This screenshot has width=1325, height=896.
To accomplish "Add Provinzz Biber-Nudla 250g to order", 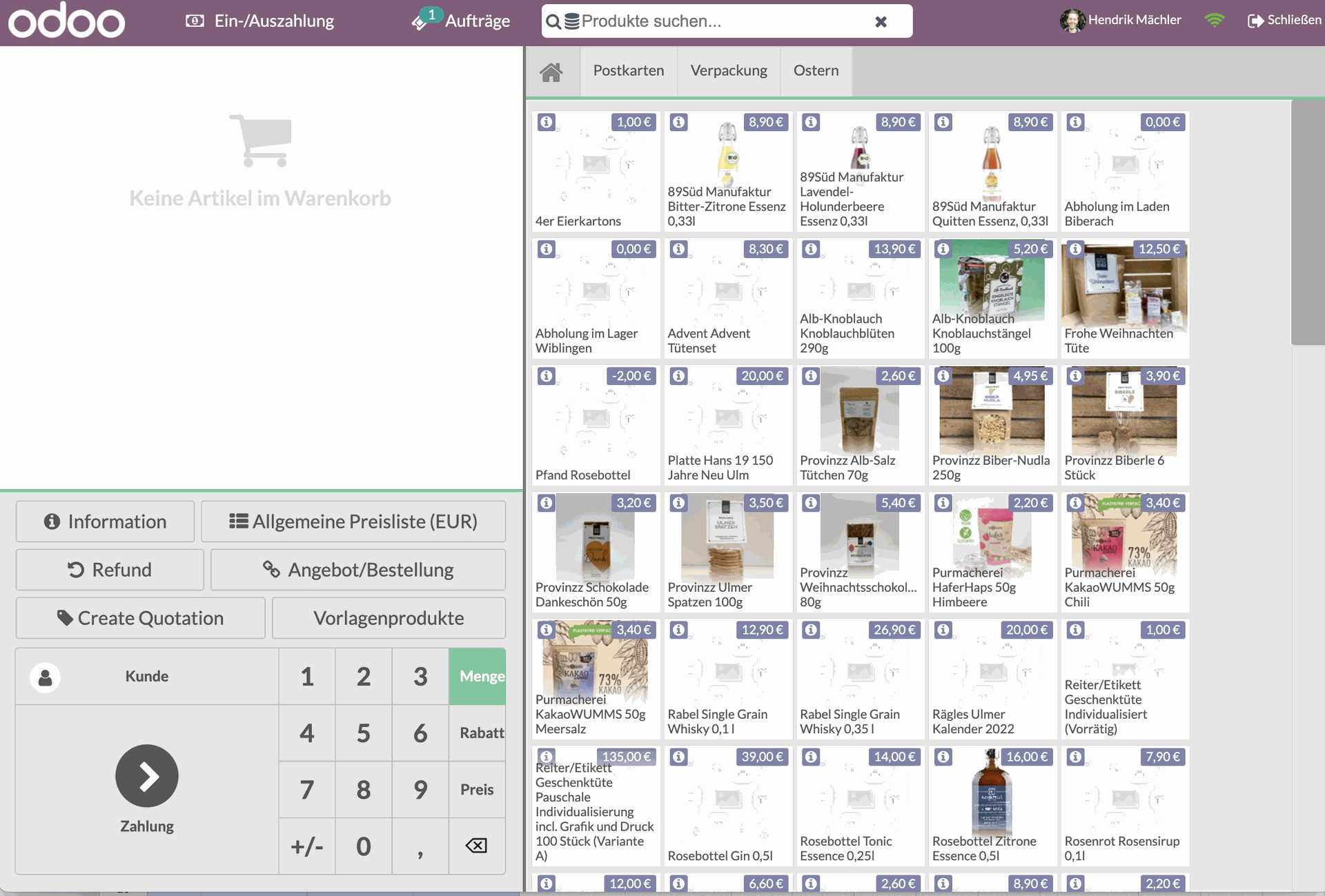I will (x=992, y=426).
